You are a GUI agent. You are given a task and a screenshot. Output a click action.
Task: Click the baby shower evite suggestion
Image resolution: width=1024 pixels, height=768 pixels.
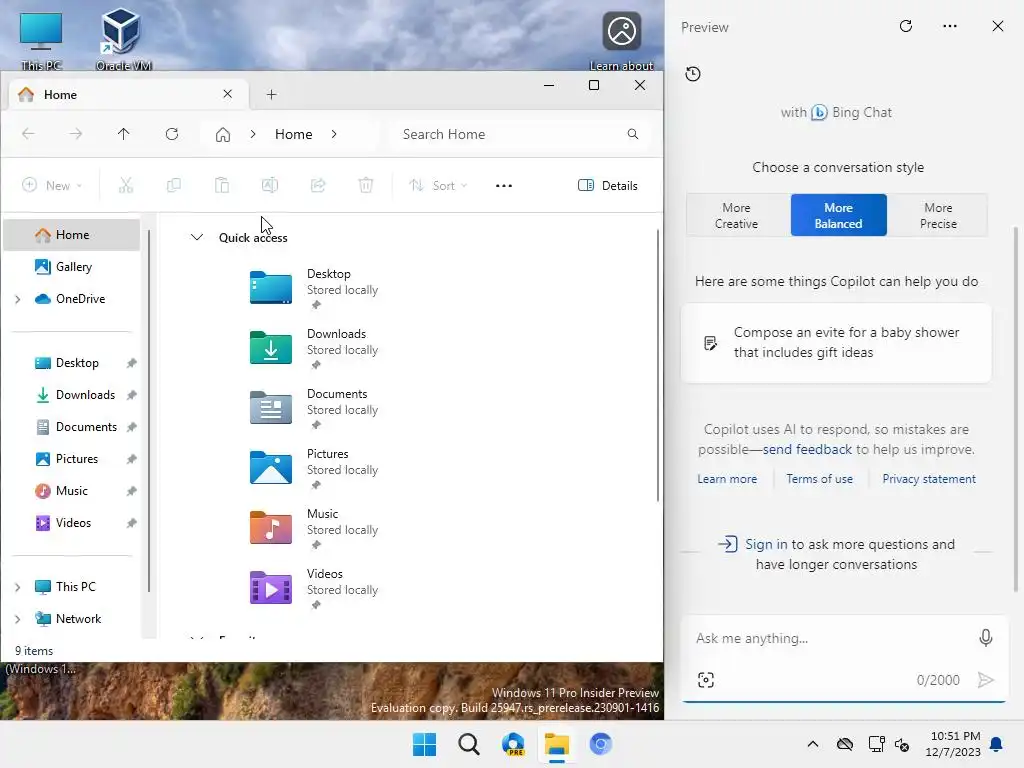[x=836, y=343]
